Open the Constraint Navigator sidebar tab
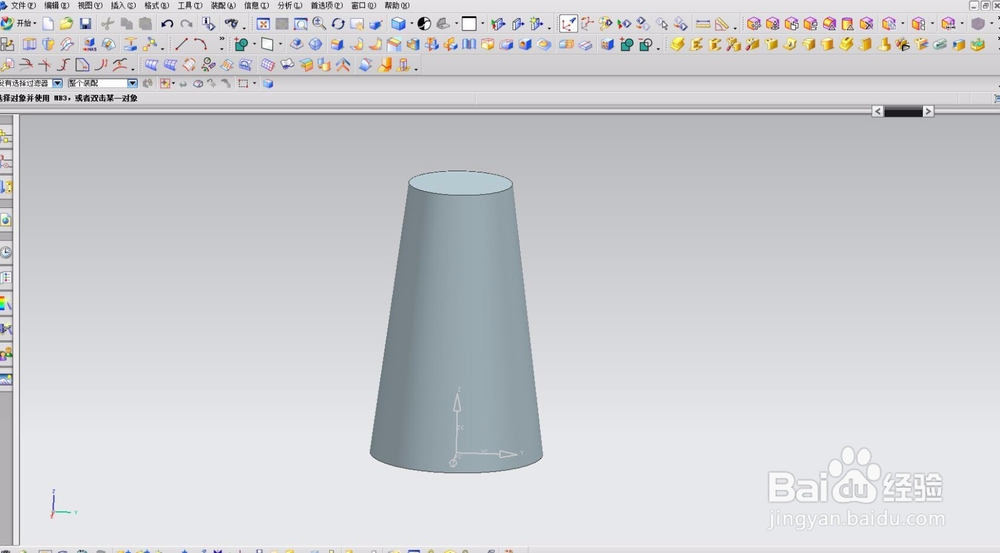Screen dimensions: 1000x553 click(x=6, y=162)
